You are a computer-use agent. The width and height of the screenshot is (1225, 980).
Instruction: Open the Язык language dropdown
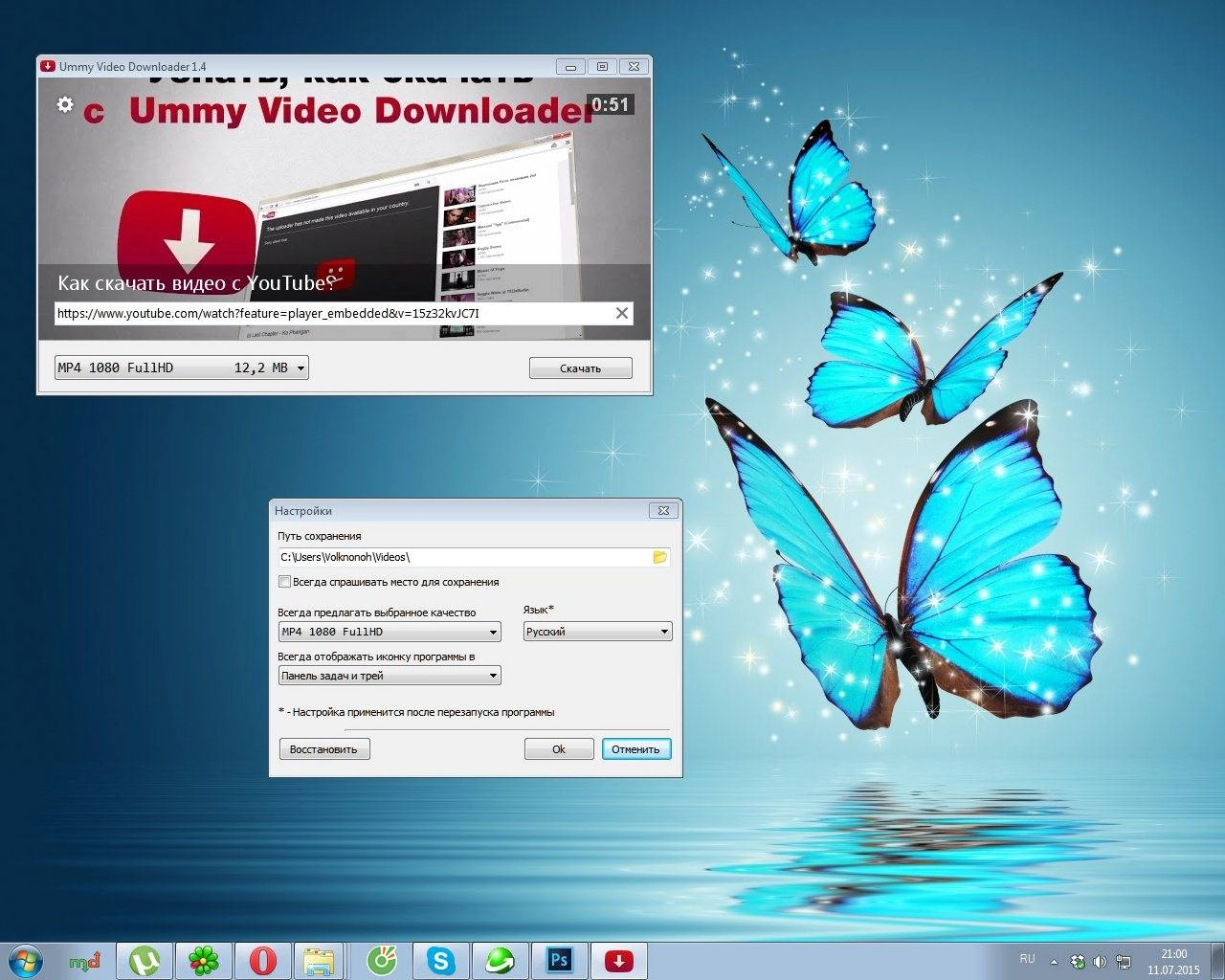(x=598, y=632)
